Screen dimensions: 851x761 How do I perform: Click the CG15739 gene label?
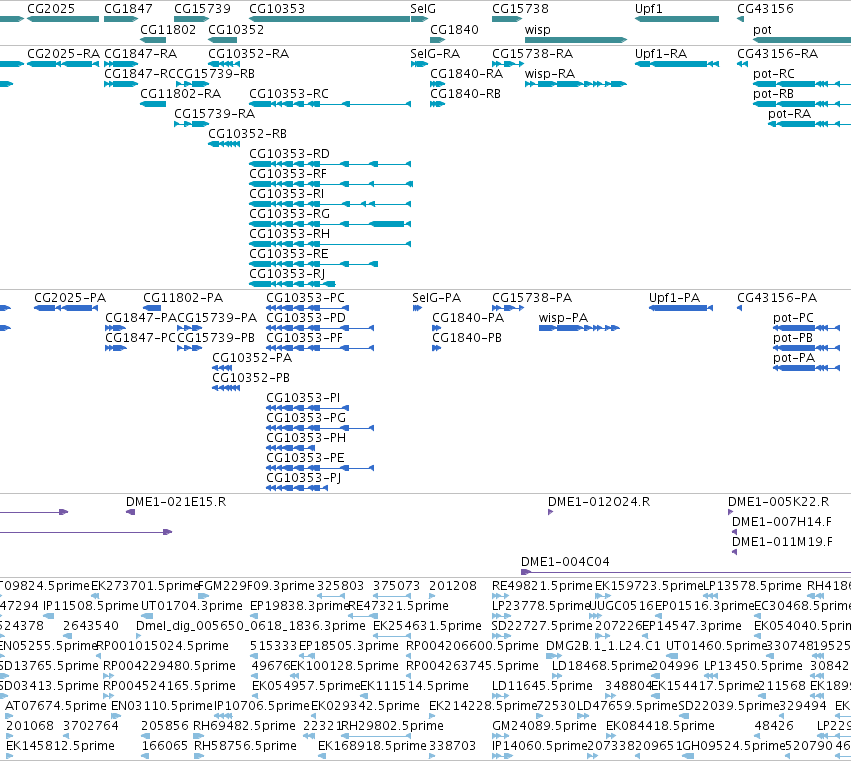pyautogui.click(x=202, y=9)
